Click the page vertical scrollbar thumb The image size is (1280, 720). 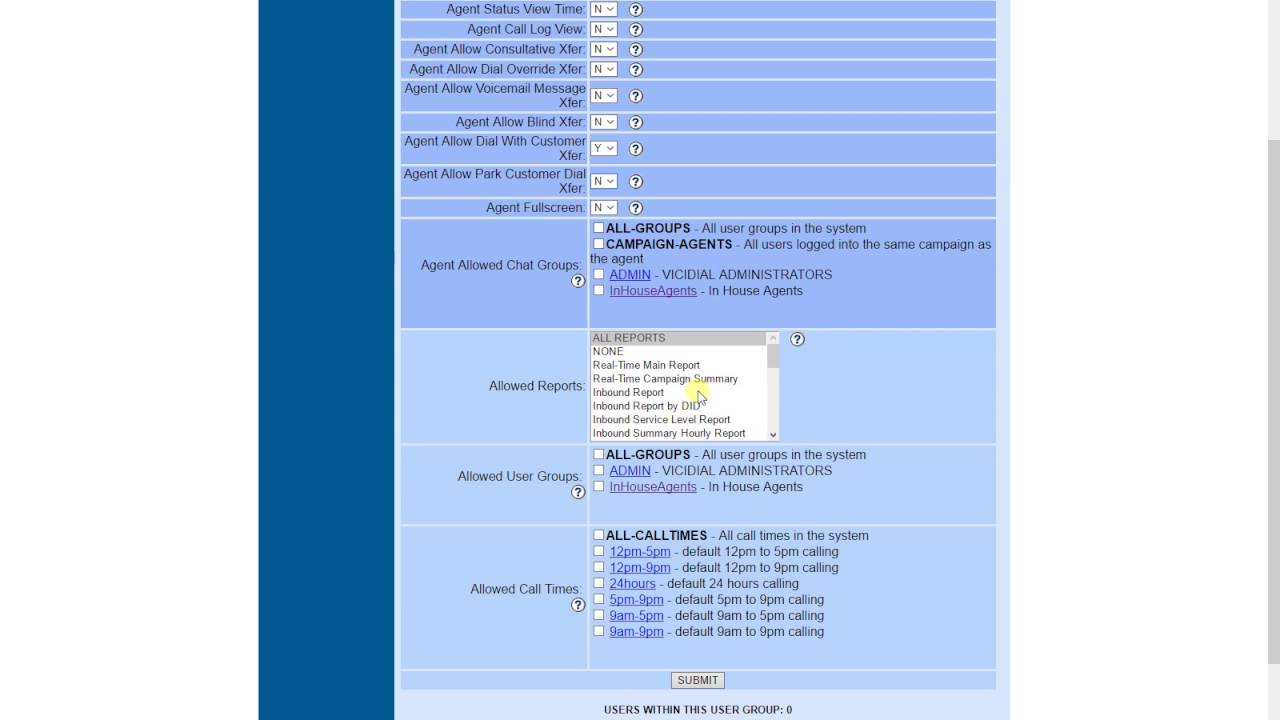click(1273, 401)
